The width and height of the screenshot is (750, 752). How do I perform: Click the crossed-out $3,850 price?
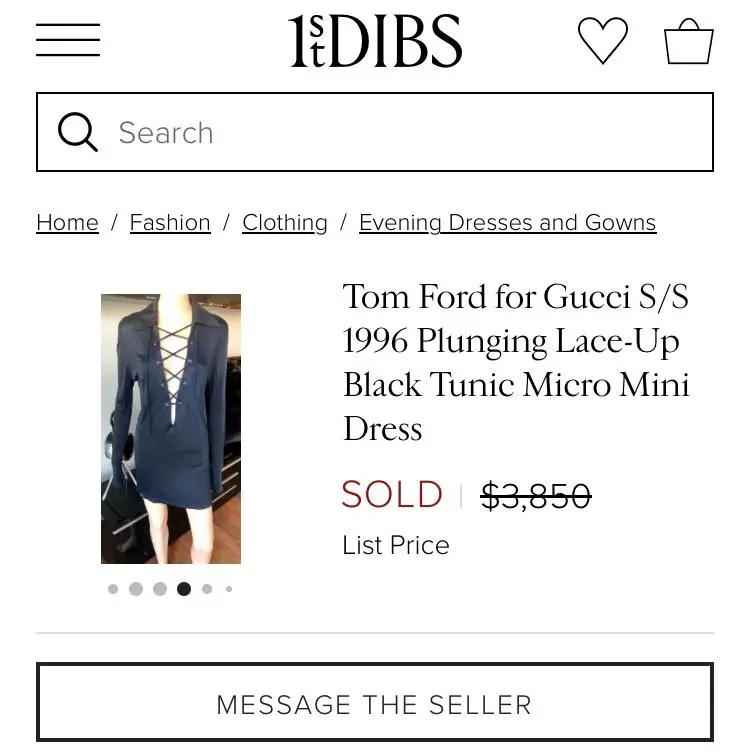535,495
